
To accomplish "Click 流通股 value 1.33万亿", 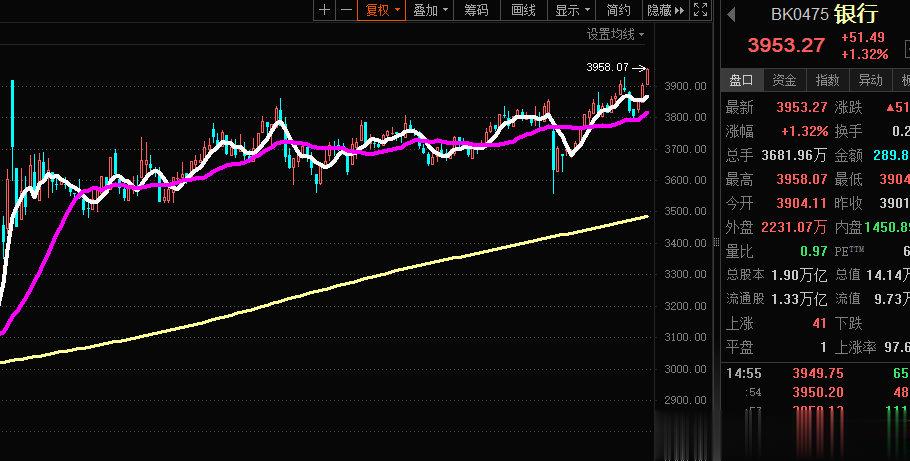I will point(799,299).
